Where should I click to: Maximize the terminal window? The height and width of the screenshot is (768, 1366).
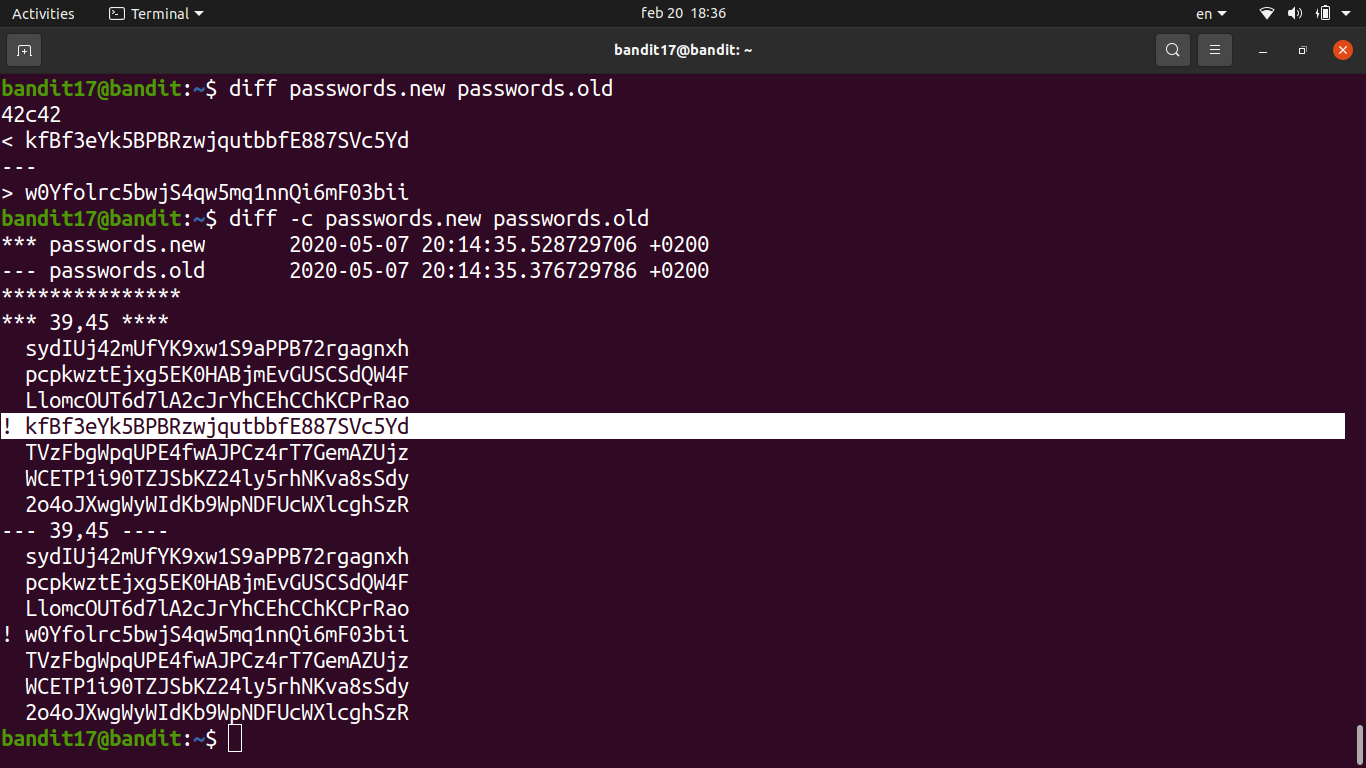(x=1302, y=50)
